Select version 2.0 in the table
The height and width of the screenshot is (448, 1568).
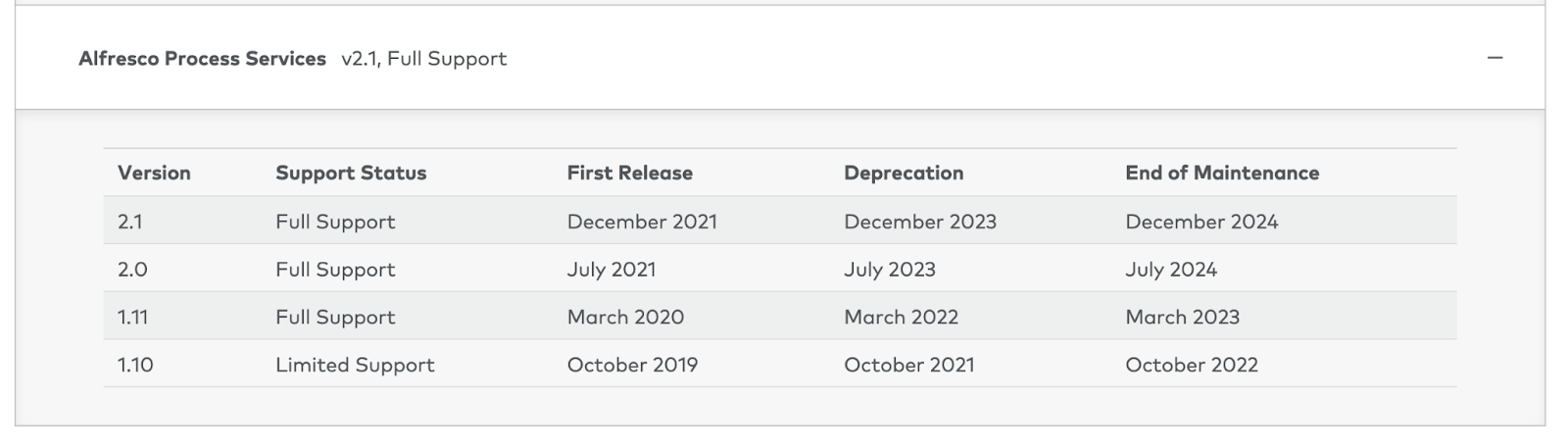(x=132, y=270)
